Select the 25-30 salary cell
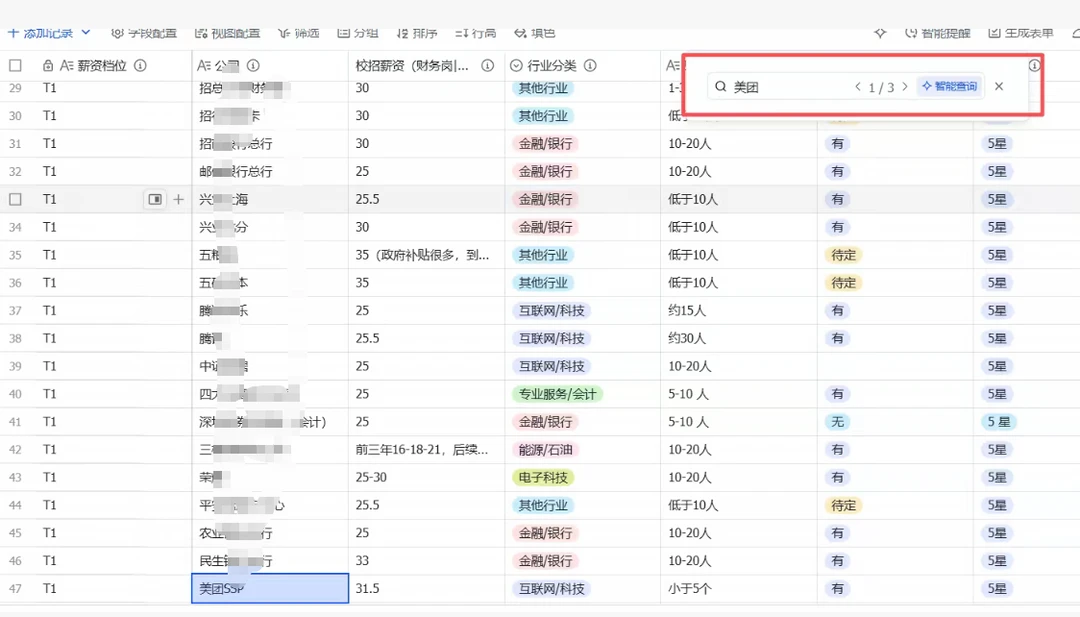The width and height of the screenshot is (1080, 617). click(x=426, y=477)
